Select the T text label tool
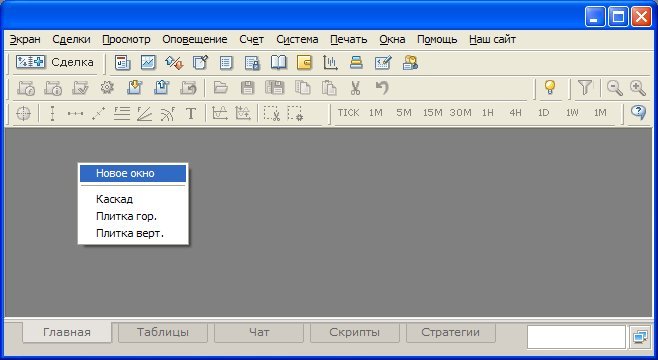658x360 pixels. [191, 113]
